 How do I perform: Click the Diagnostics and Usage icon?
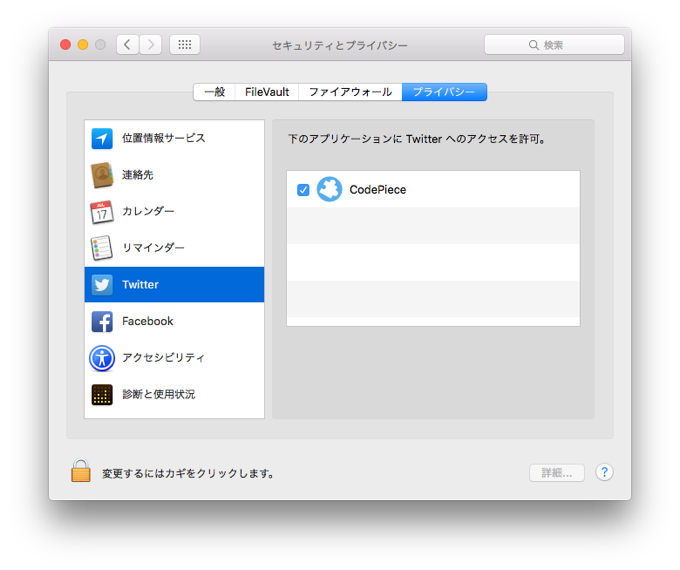tap(102, 395)
